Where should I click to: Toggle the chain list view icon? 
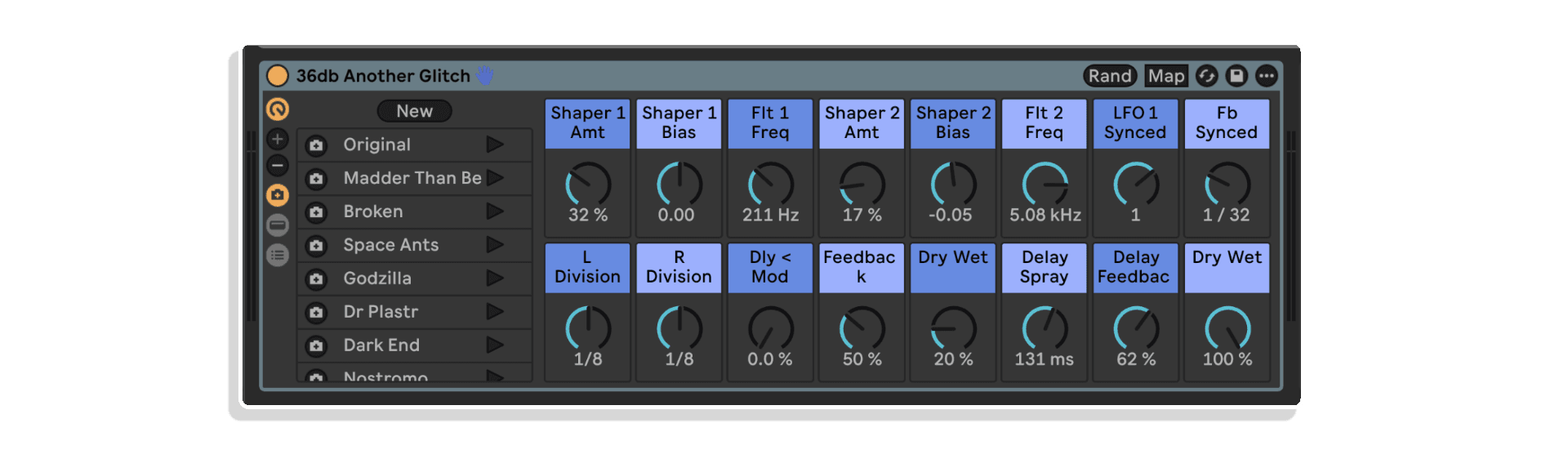tap(278, 225)
